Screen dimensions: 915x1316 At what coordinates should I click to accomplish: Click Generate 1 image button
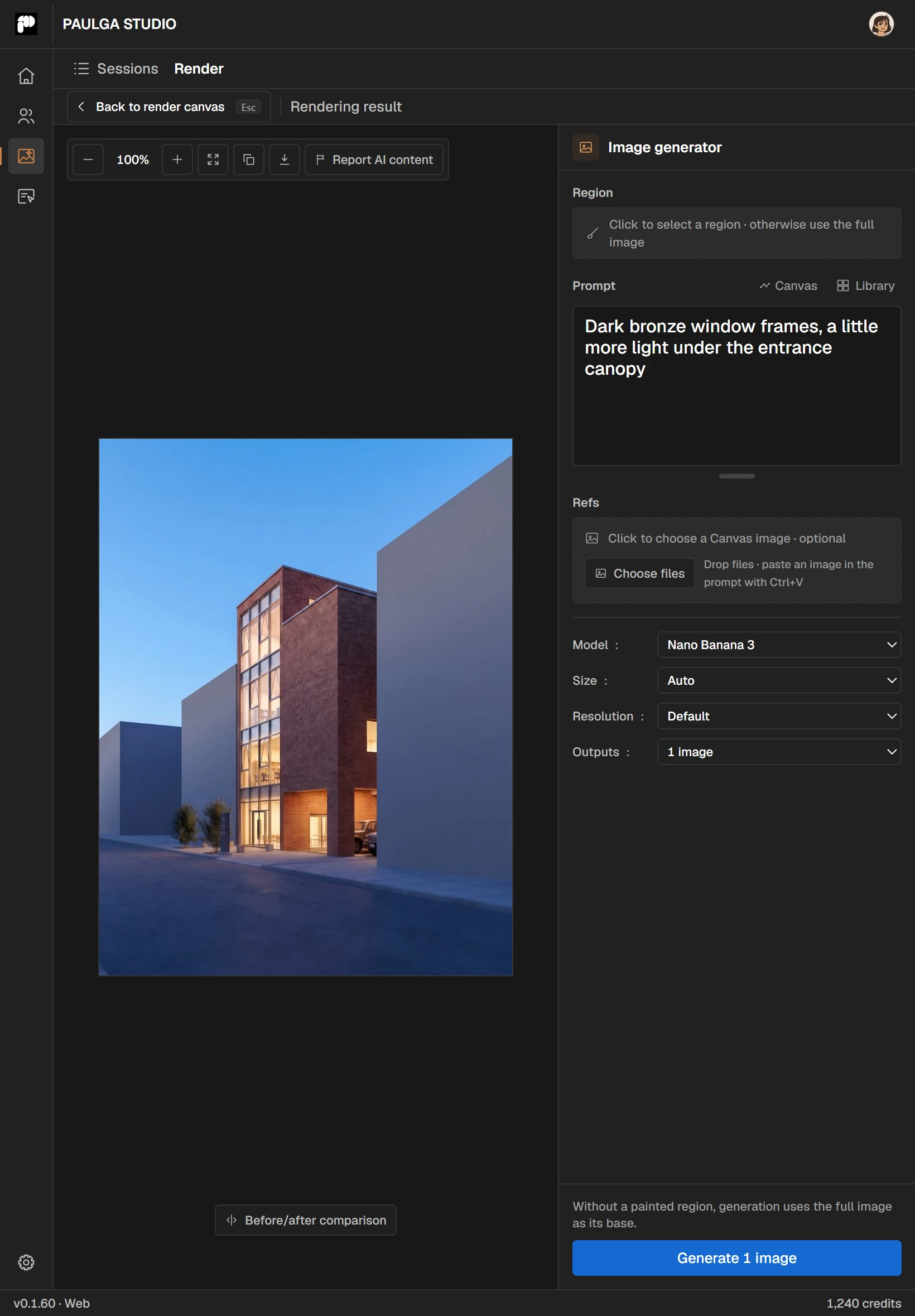(736, 1257)
